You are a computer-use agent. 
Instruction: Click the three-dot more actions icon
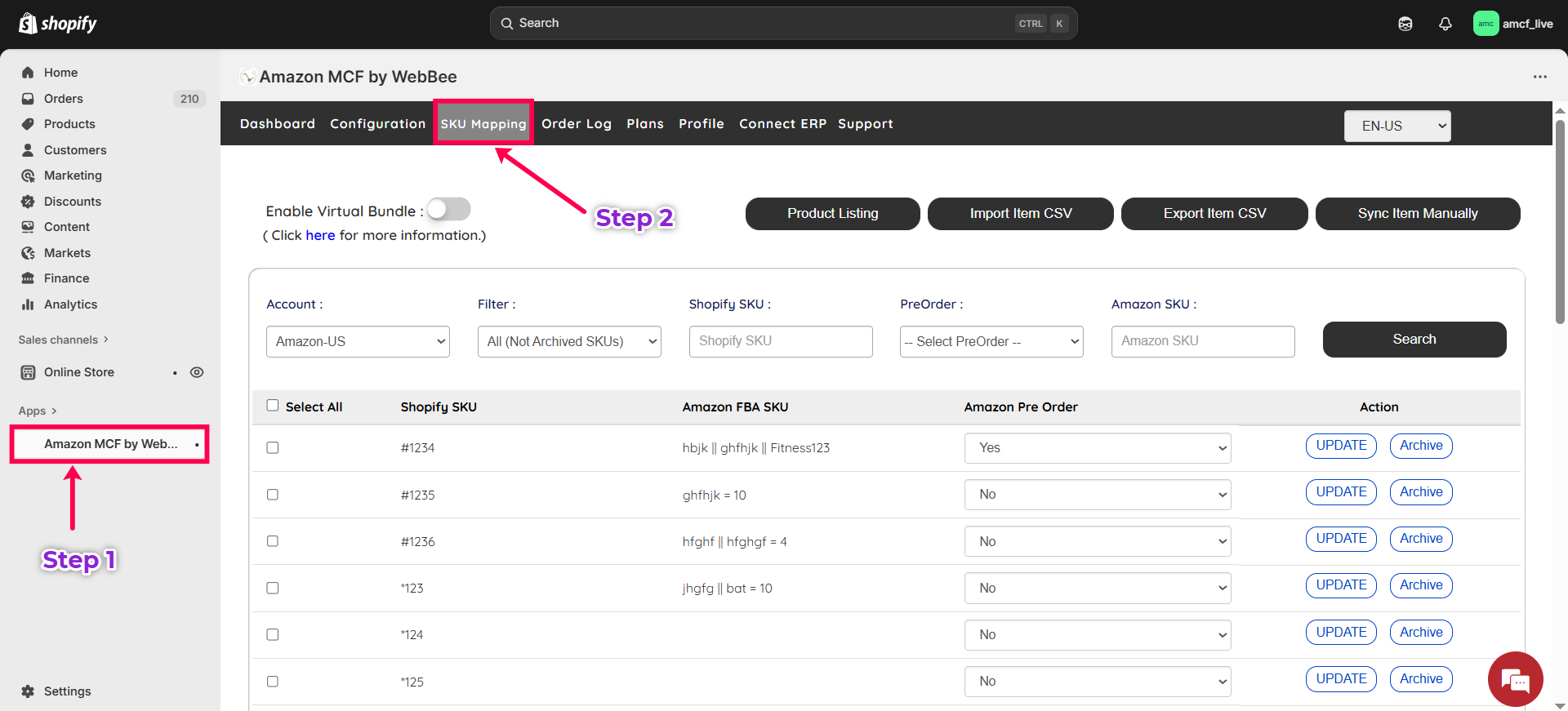tap(1539, 77)
